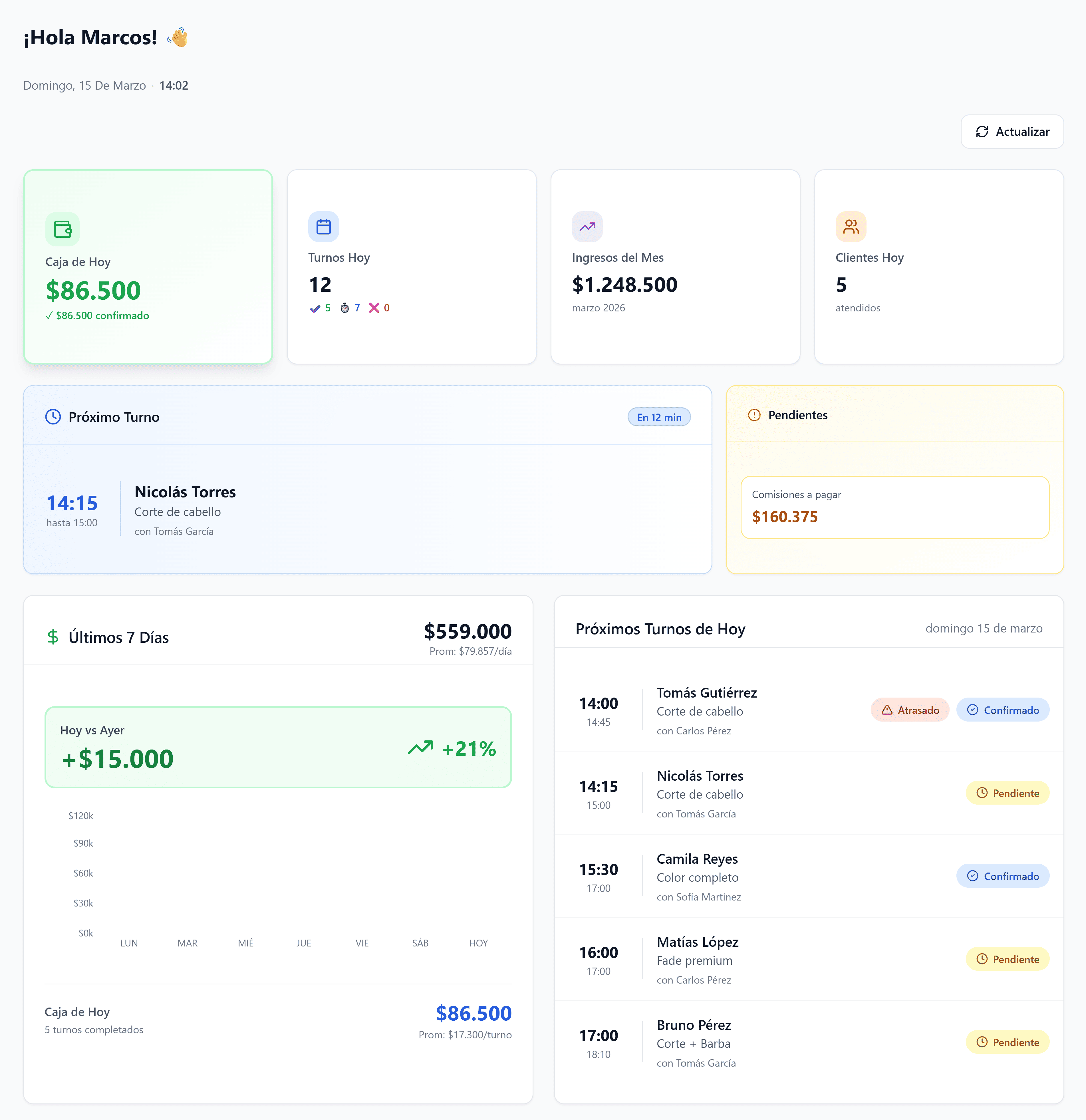The height and width of the screenshot is (1120, 1086).
Task: Click the refresh icon inside the Actualizar button
Action: [x=983, y=131]
